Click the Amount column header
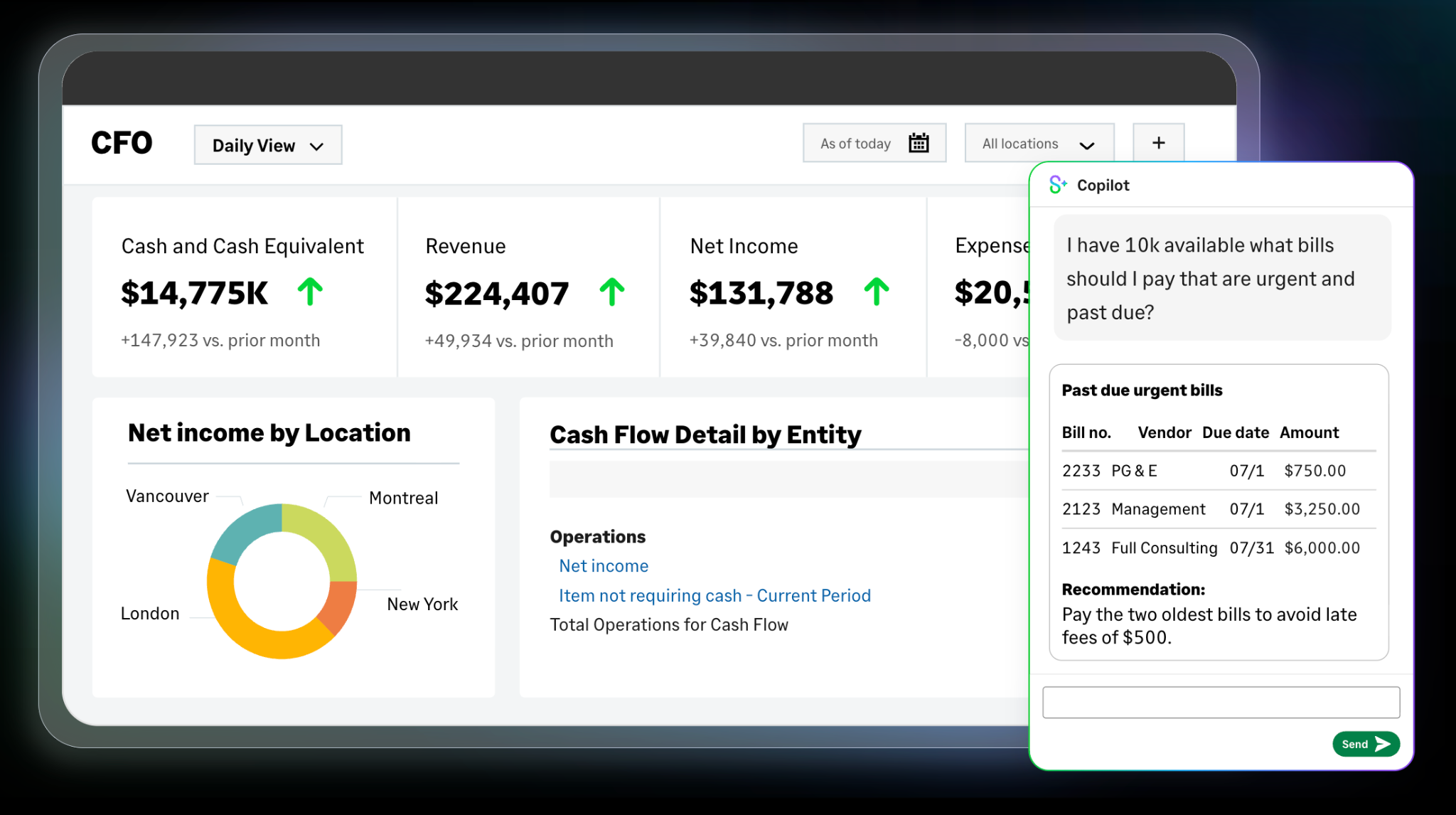 (x=1309, y=432)
